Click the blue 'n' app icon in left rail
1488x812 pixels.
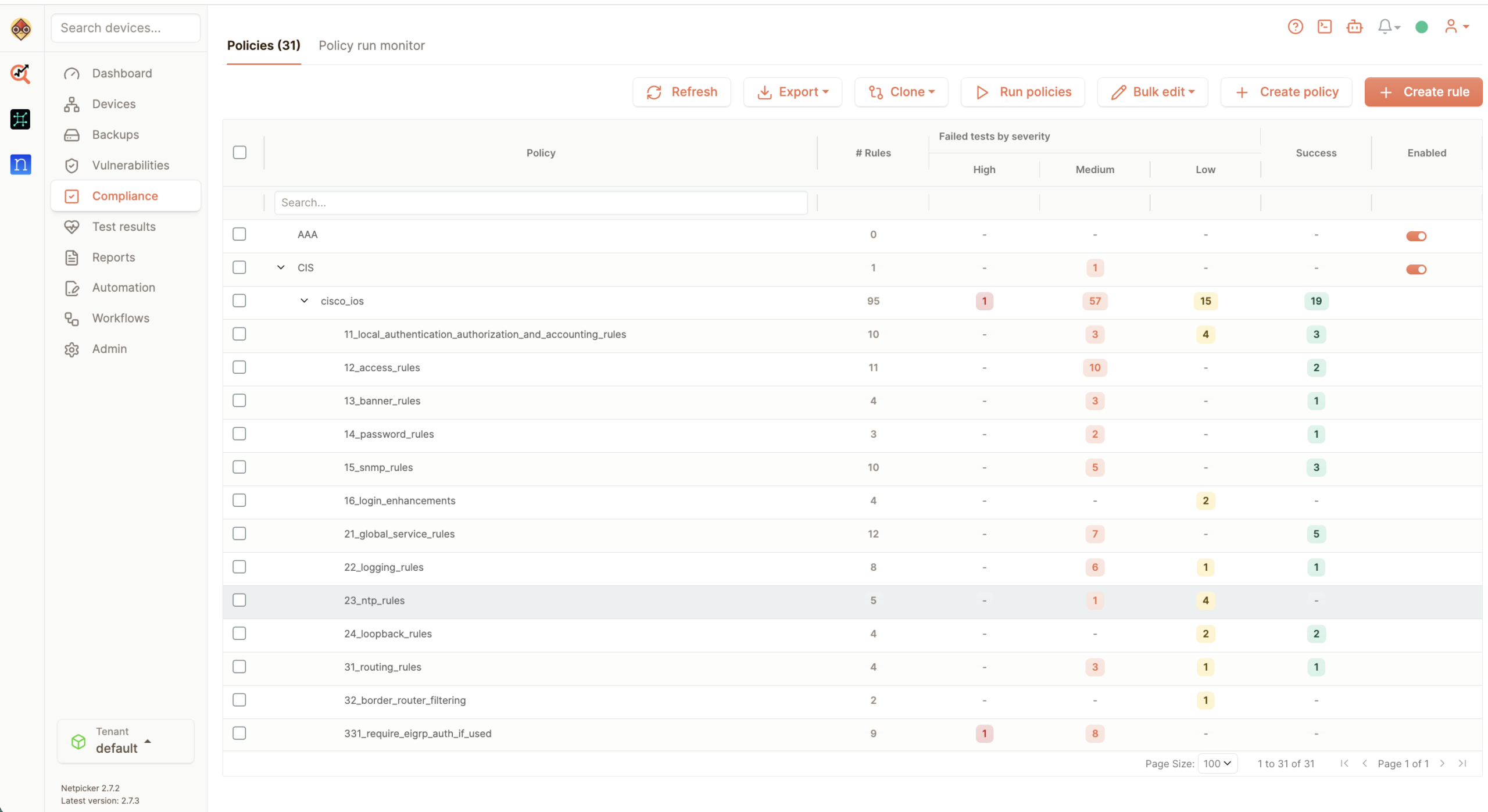21,164
